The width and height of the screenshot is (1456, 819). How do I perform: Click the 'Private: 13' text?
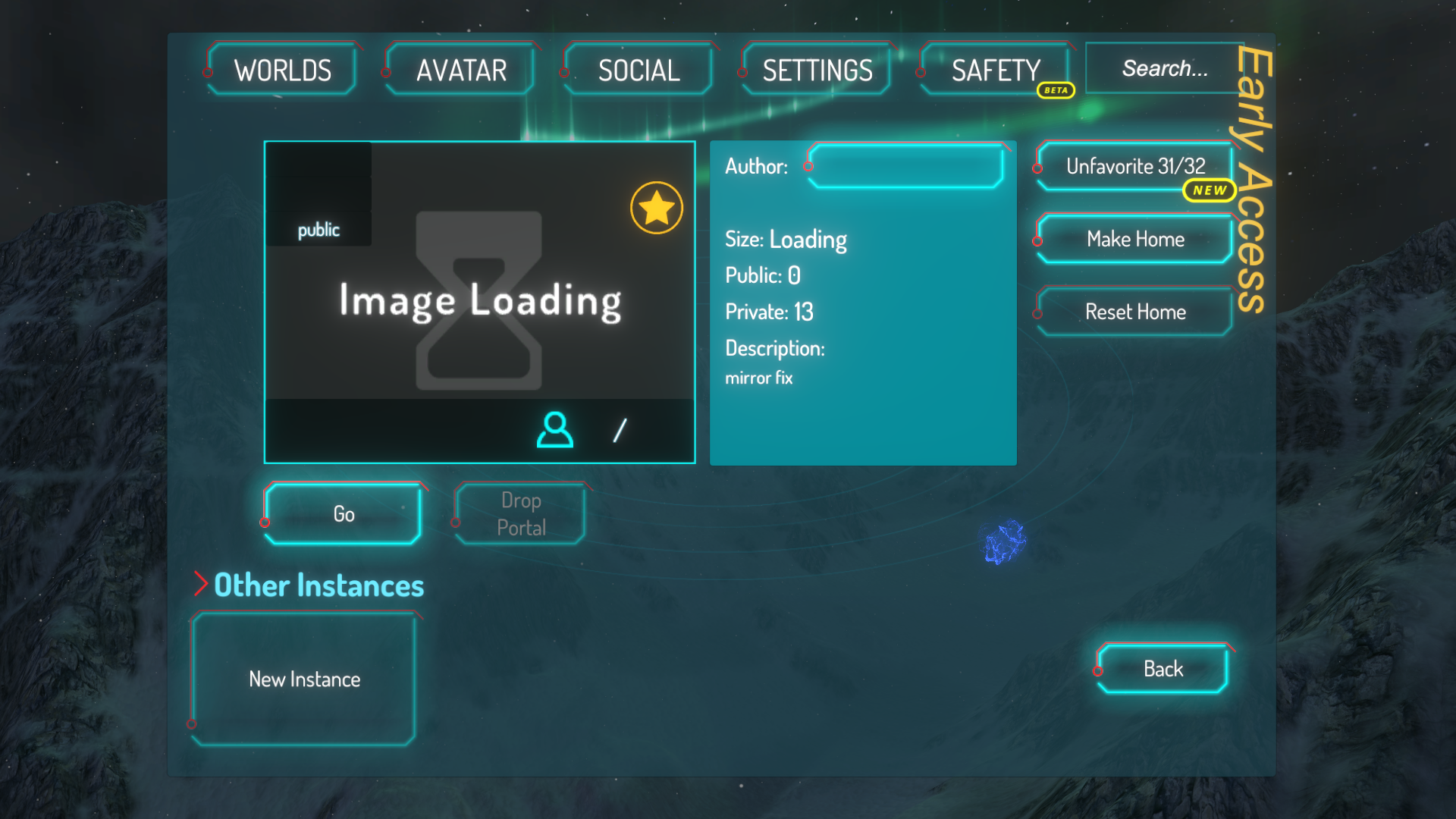click(769, 312)
